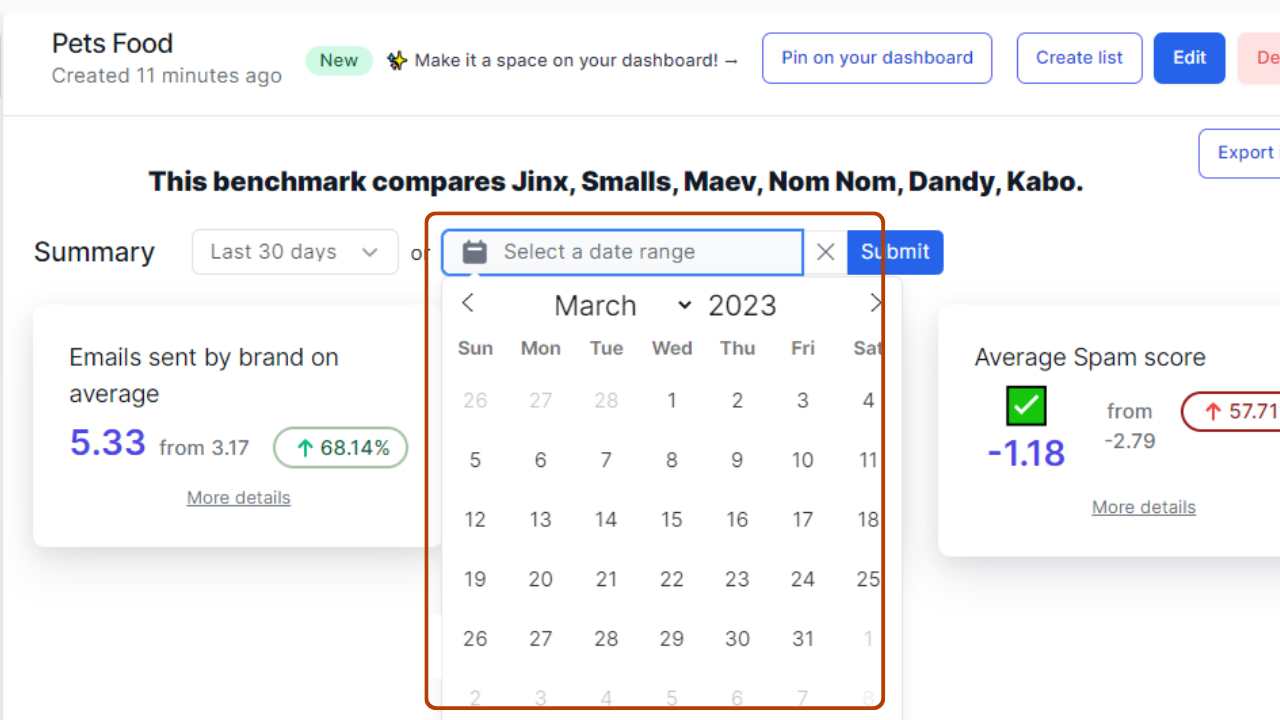Click the Created 11 minutes ago text
Screen dimensions: 1280x720
pyautogui.click(x=166, y=76)
